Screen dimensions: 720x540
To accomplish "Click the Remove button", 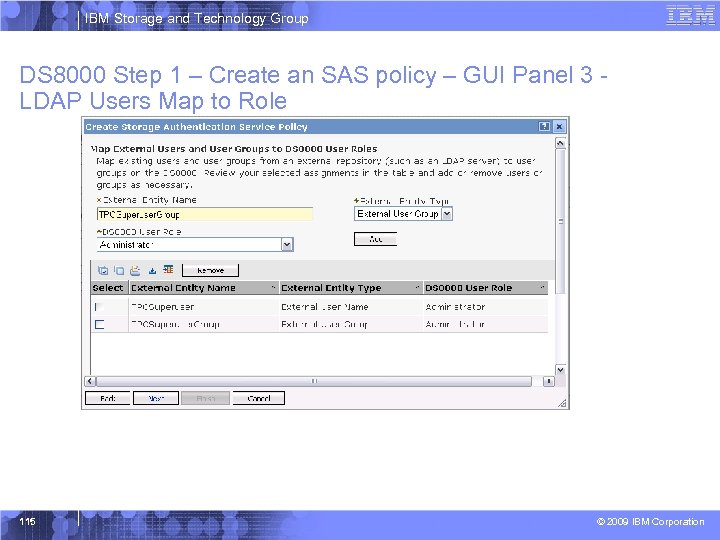I will pos(210,270).
